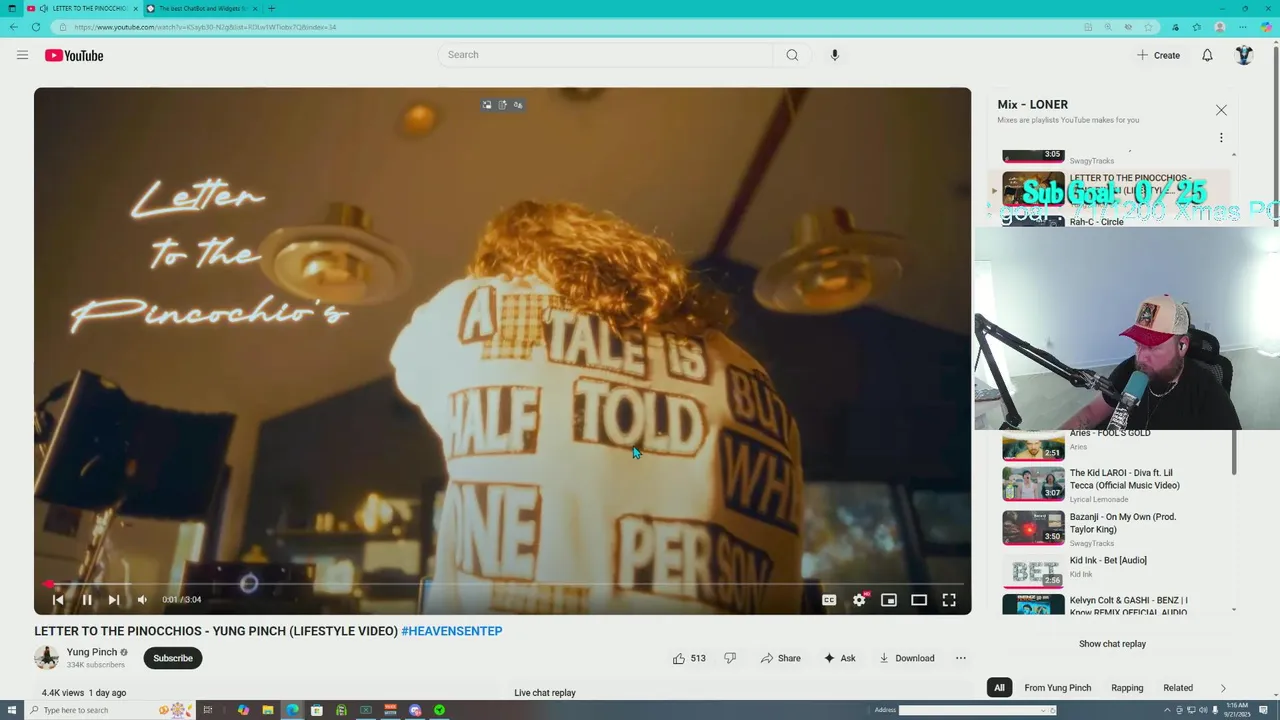1280x720 pixels.
Task: Click Show chat replay
Action: pos(1112,644)
